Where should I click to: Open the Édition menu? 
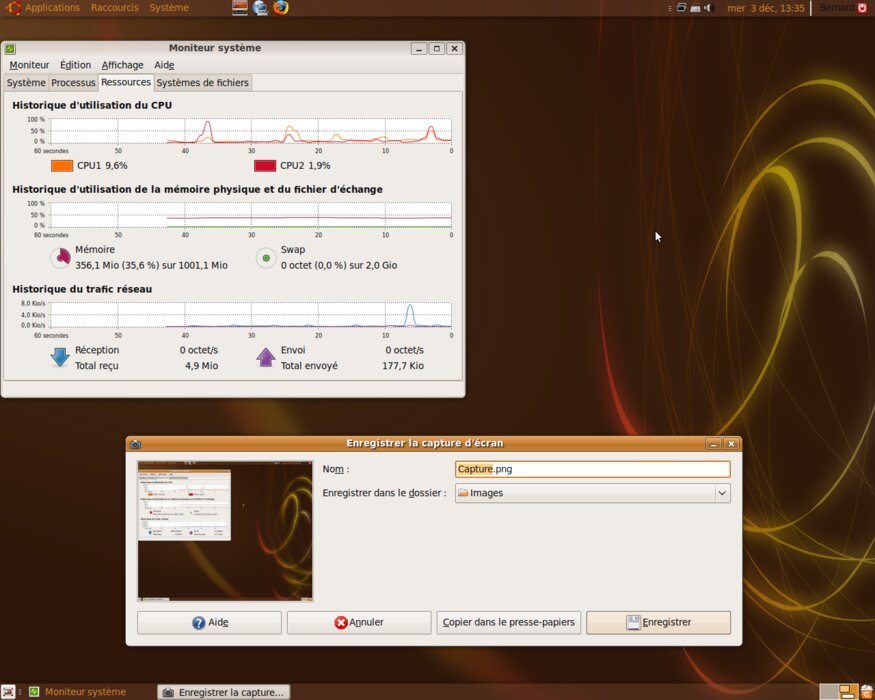point(75,65)
